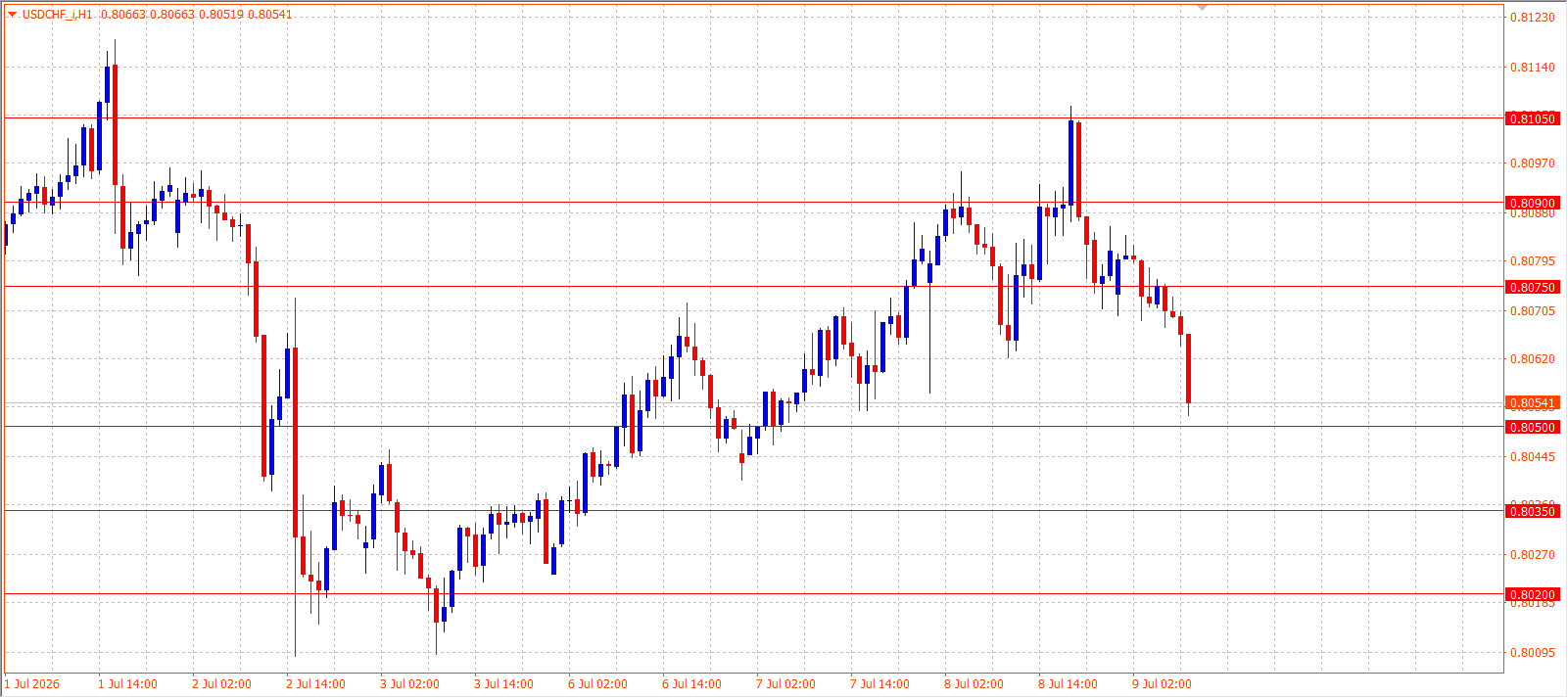Screen dimensions: 1568x698
Task: Click the chart shift marker at top edge
Action: (1203, 8)
